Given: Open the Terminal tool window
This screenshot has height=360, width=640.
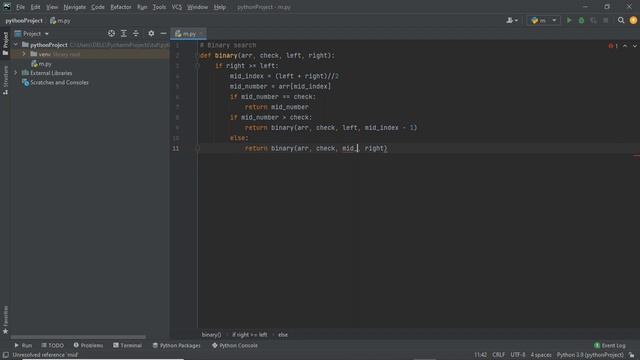Looking at the screenshot, I should click(127, 345).
